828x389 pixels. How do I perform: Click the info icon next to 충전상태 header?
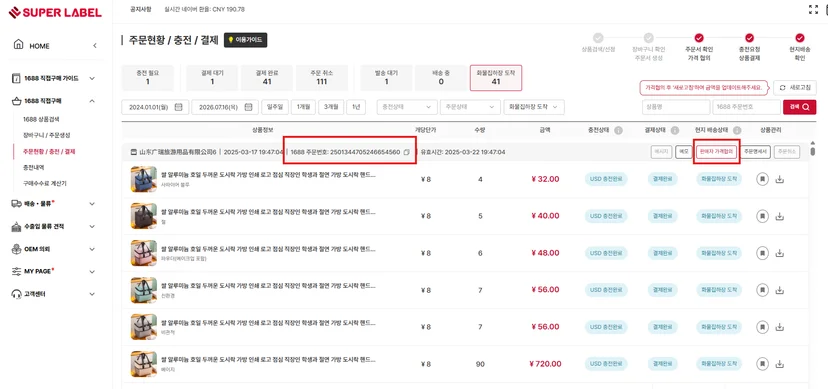click(x=618, y=130)
